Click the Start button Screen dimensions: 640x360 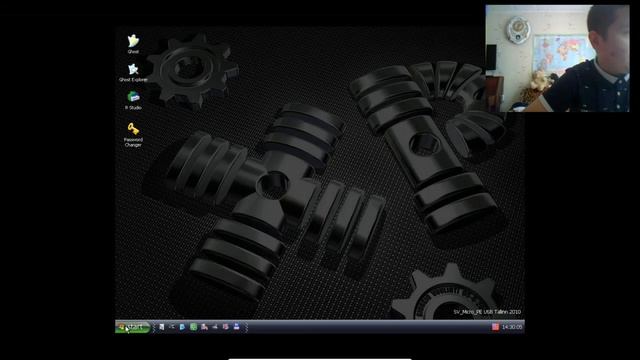point(133,327)
